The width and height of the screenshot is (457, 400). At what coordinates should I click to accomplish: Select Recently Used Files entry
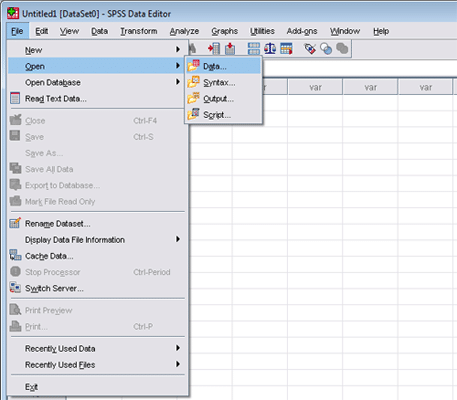[x=97, y=364]
